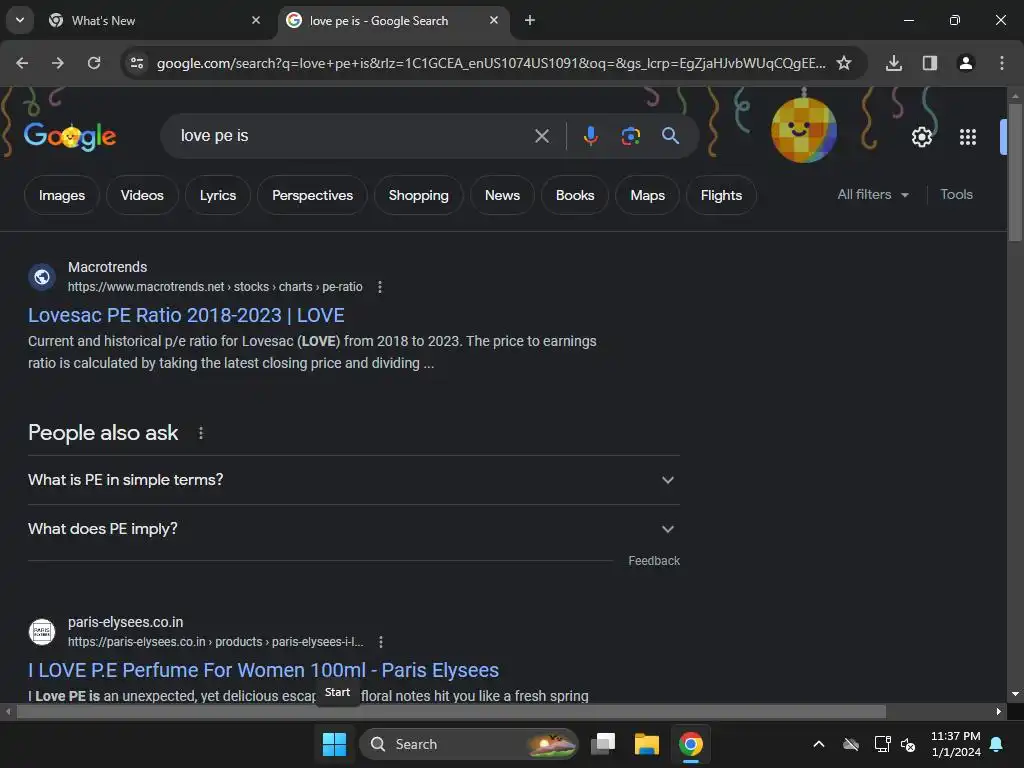1024x768 pixels.
Task: Click the search query input field
Action: 353,136
